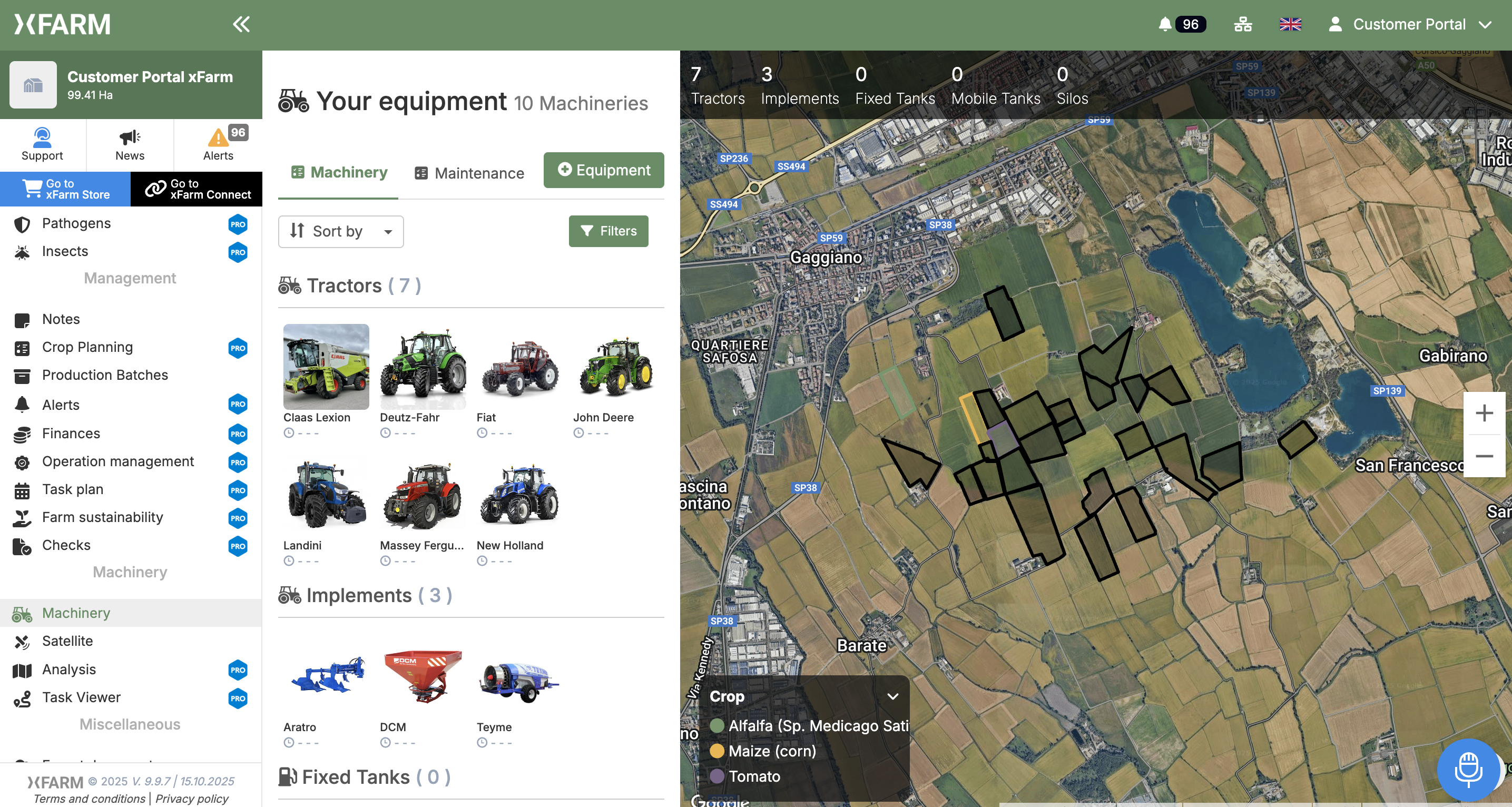Change language via the UK flag icon
This screenshot has height=807, width=1512.
(x=1290, y=24)
